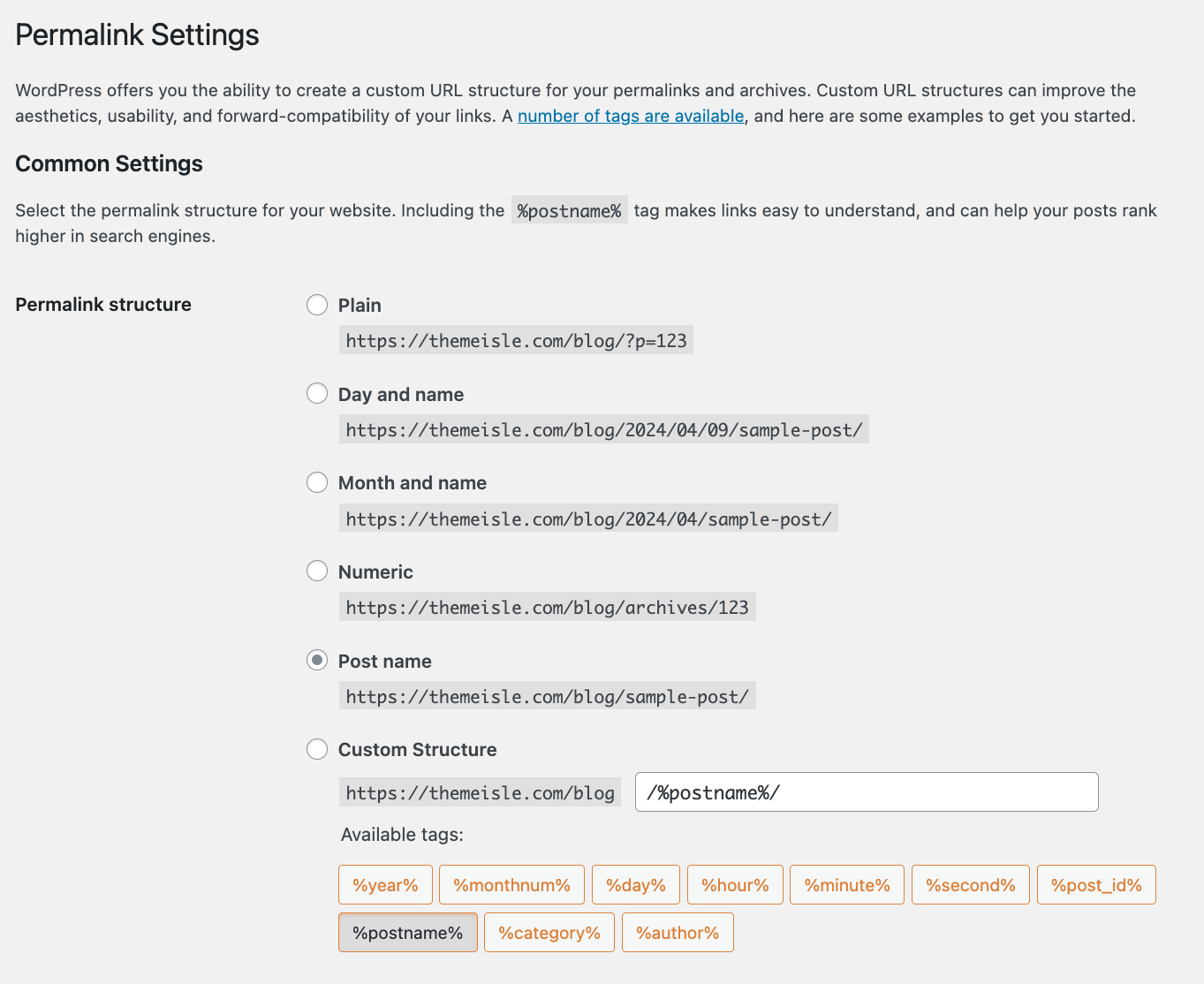Click the %hour% tag button
1204x984 pixels.
point(735,884)
